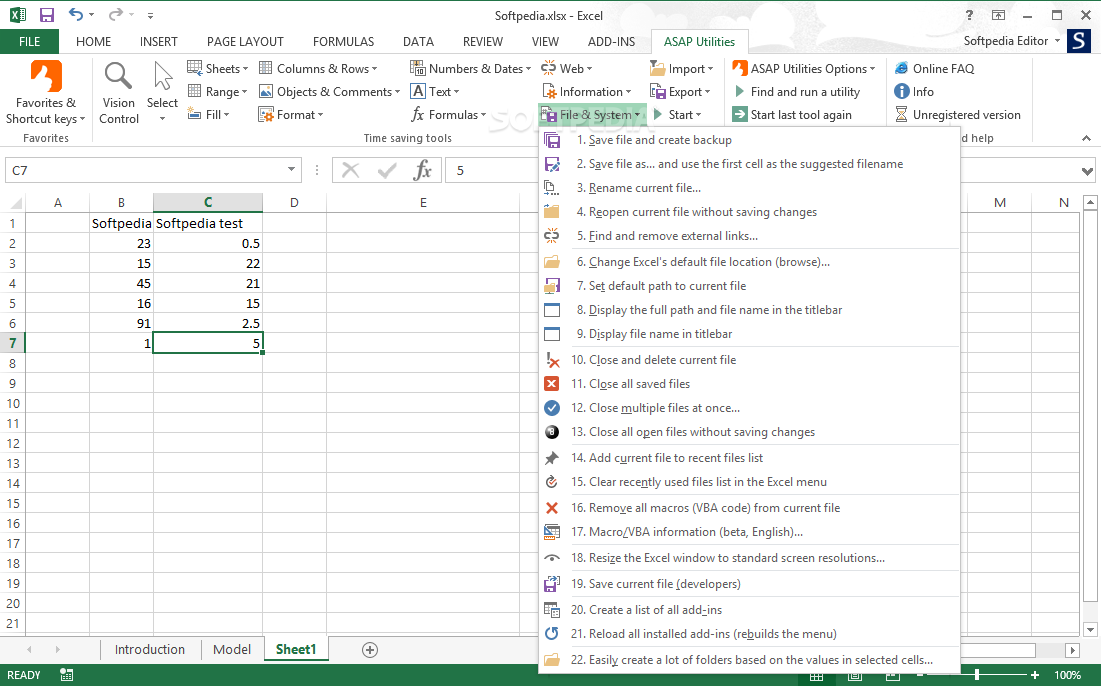Click the Insert Function fx button
The image size is (1101, 686).
(422, 170)
